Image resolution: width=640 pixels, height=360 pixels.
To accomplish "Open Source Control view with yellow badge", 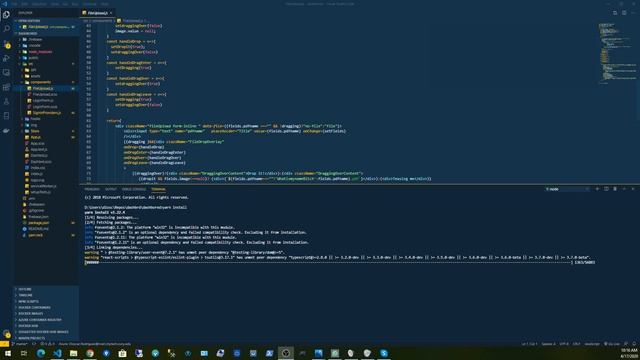I will [6, 44].
